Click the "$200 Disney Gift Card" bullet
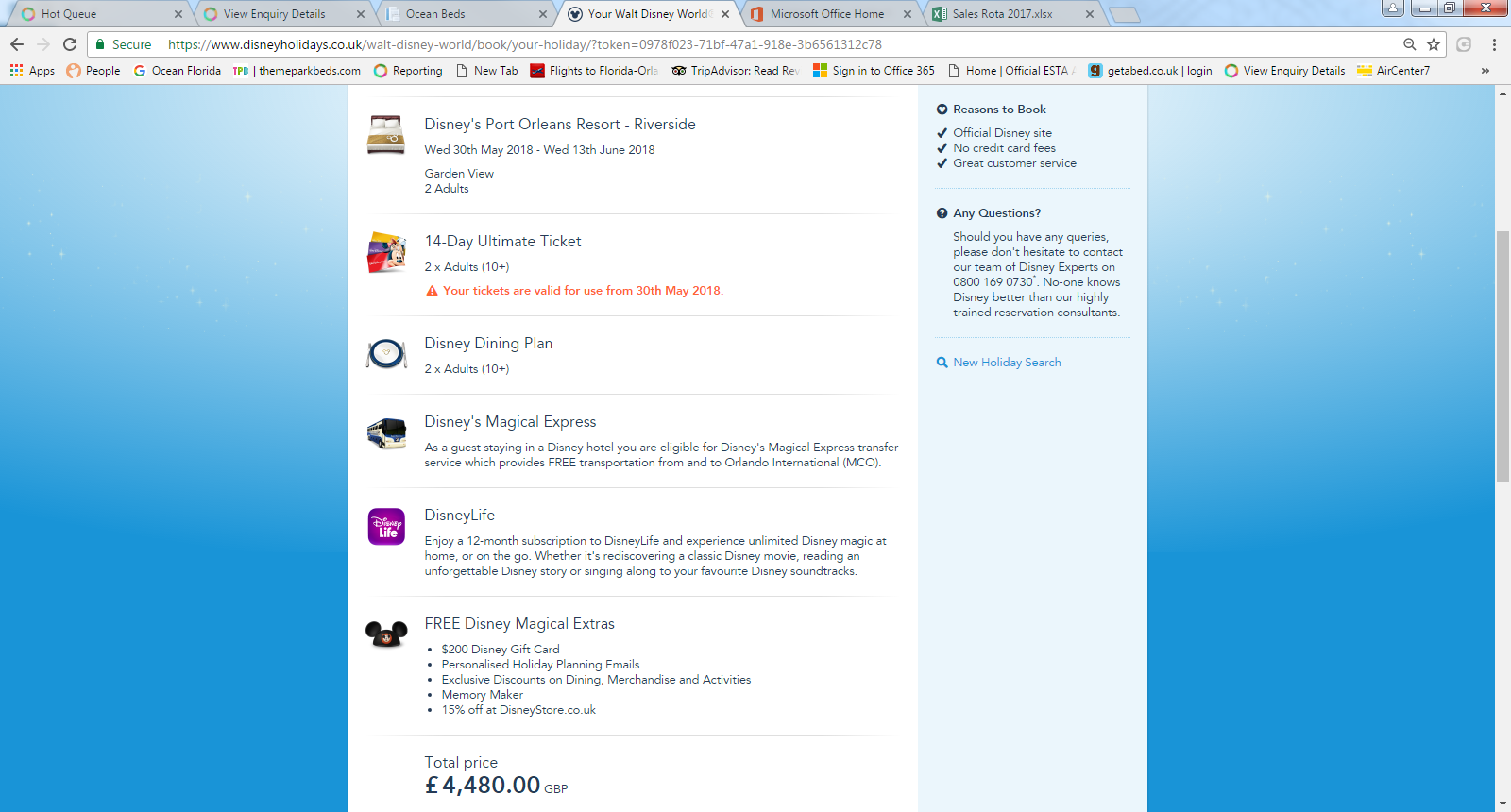This screenshot has width=1511, height=812. click(501, 650)
